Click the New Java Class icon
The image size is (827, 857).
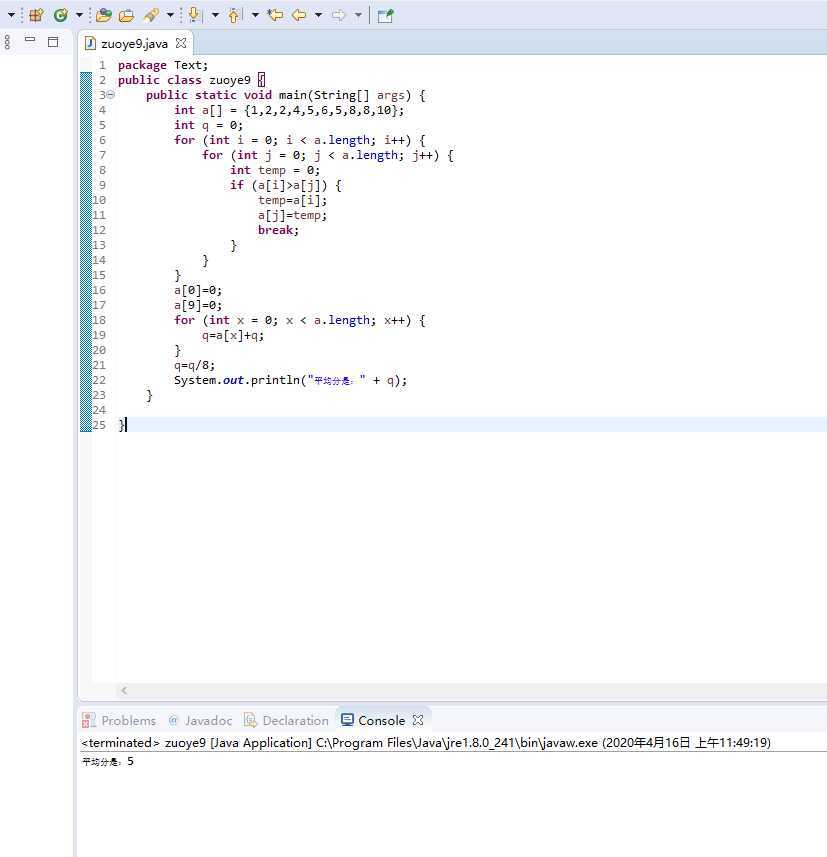click(x=60, y=15)
